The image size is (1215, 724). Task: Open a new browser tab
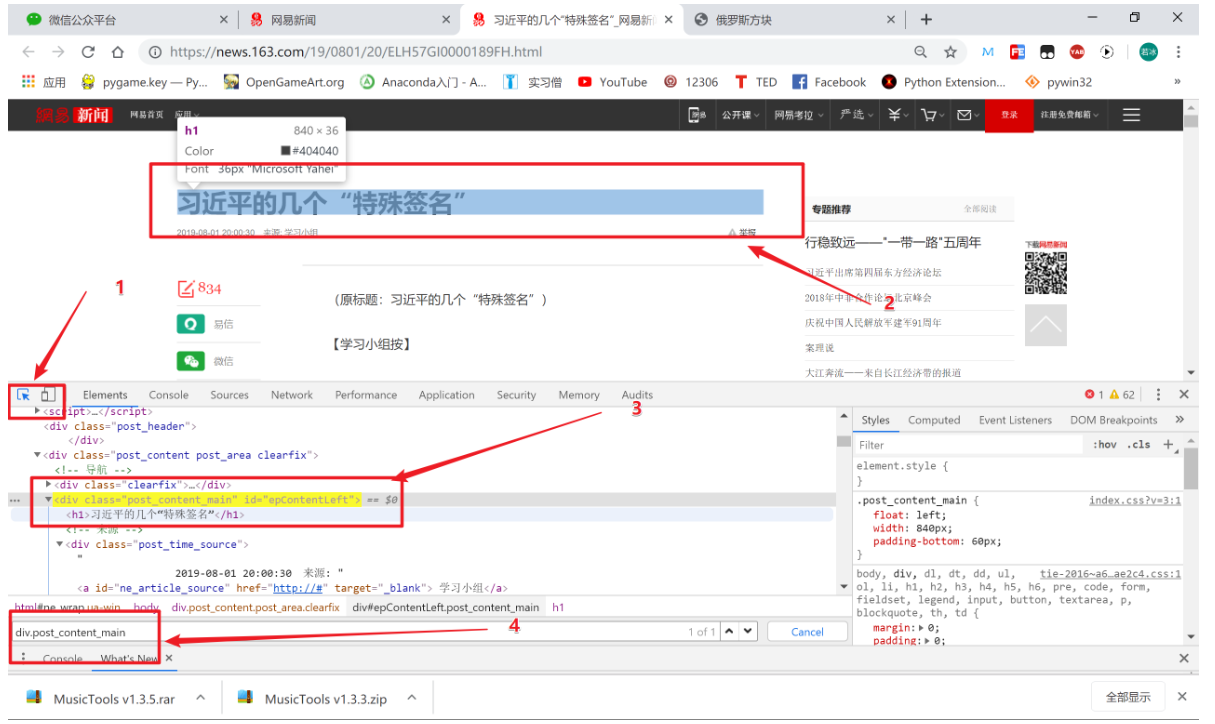[x=926, y=19]
